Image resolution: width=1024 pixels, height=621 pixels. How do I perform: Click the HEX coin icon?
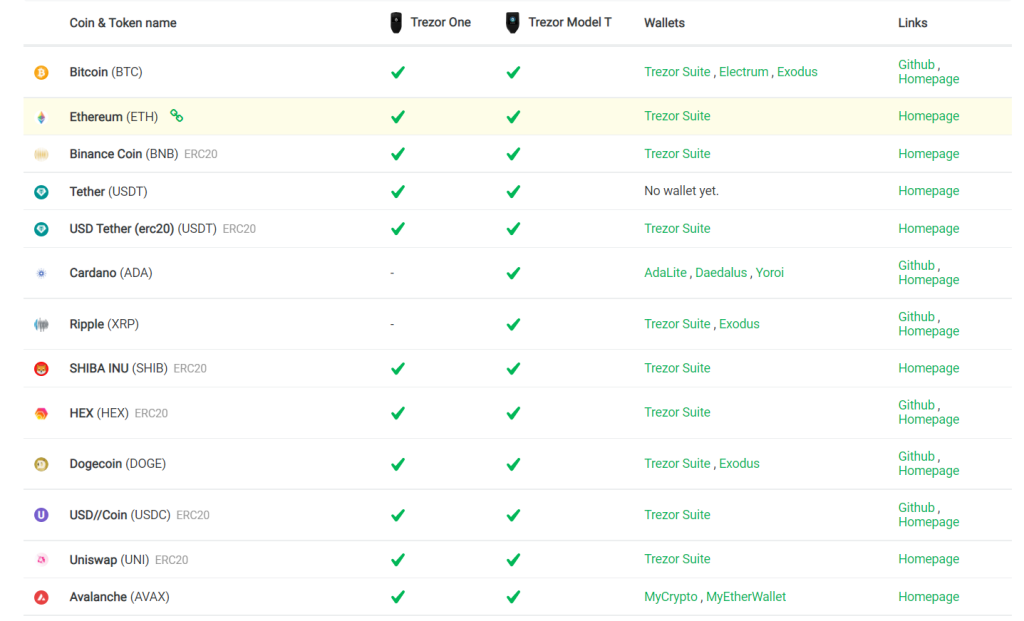[41, 413]
